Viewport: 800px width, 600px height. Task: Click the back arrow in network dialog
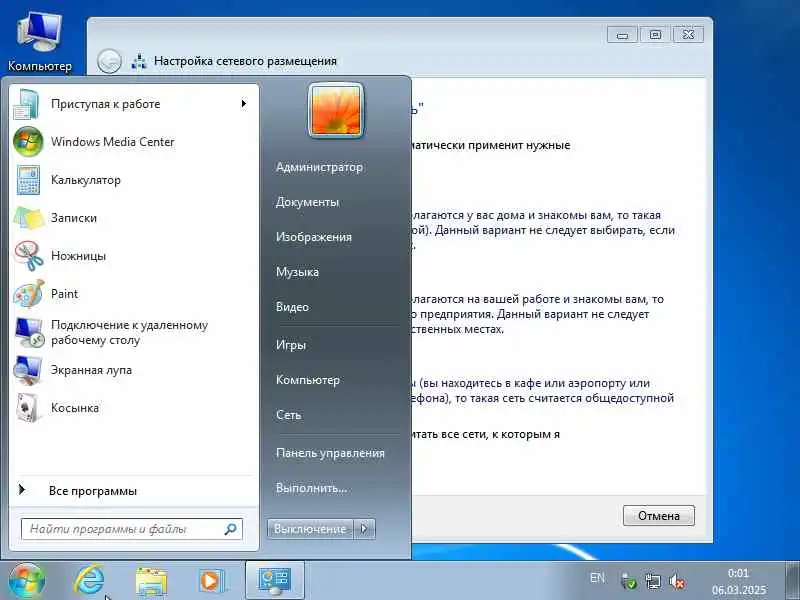(109, 61)
